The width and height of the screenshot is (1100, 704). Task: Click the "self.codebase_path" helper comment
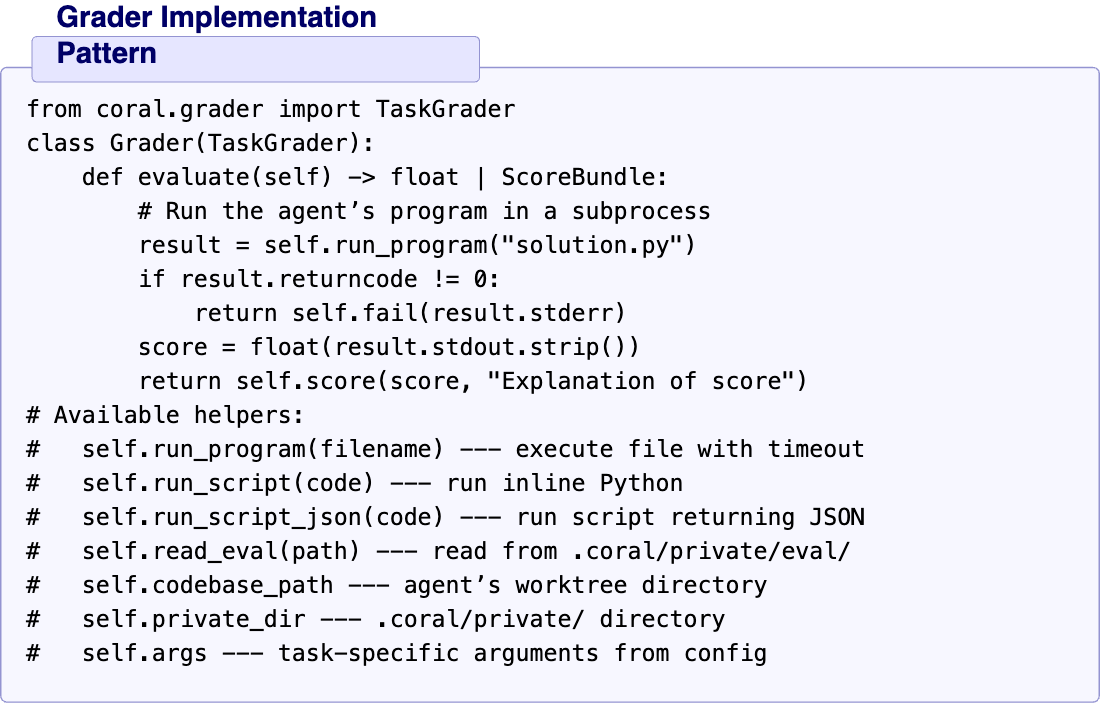397,585
